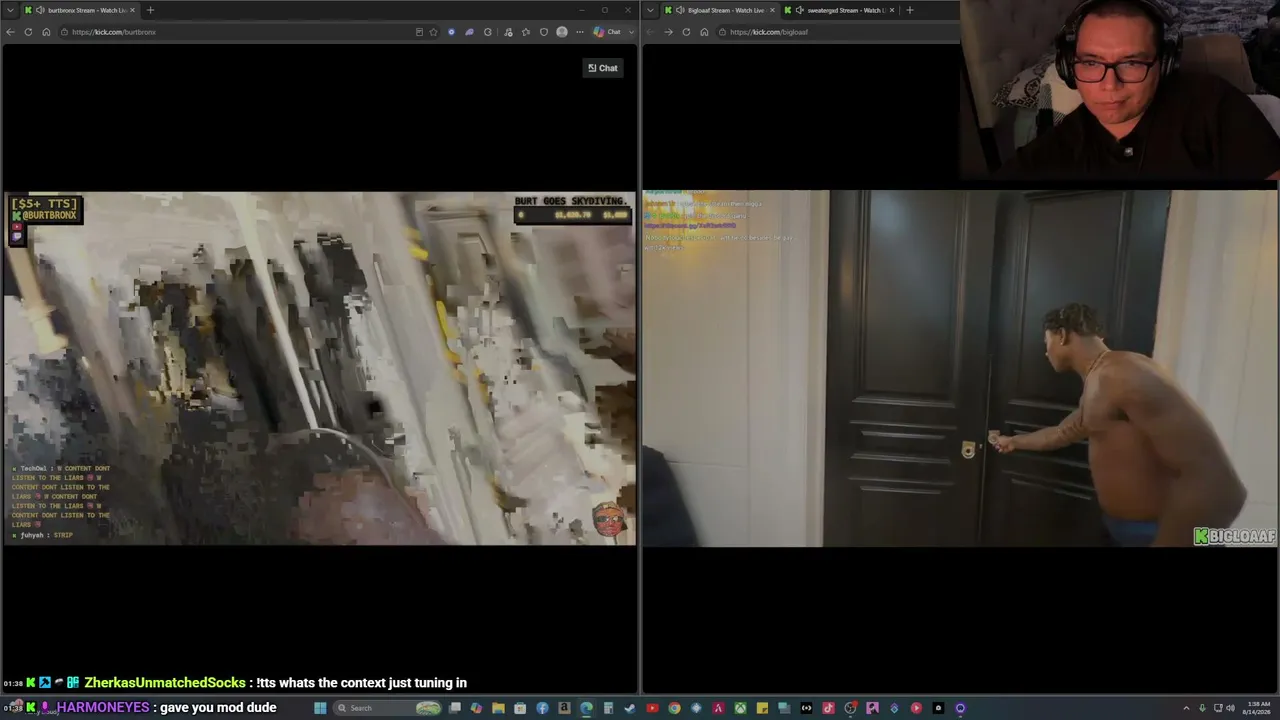Viewport: 1280px width, 720px height.
Task: Close the burtbronx Stream tab
Action: click(132, 10)
